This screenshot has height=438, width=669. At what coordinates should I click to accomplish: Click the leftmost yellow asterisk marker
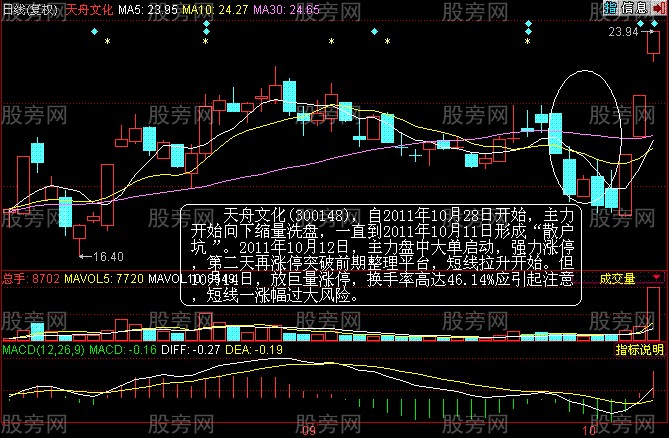[108, 42]
